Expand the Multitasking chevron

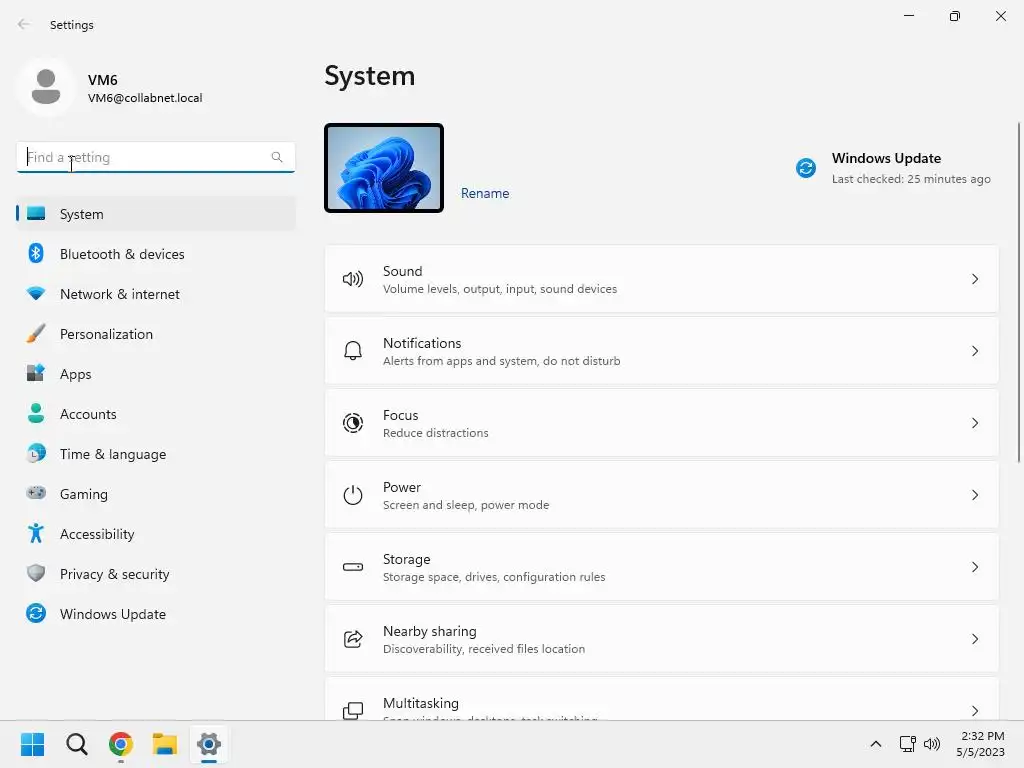[x=975, y=711]
